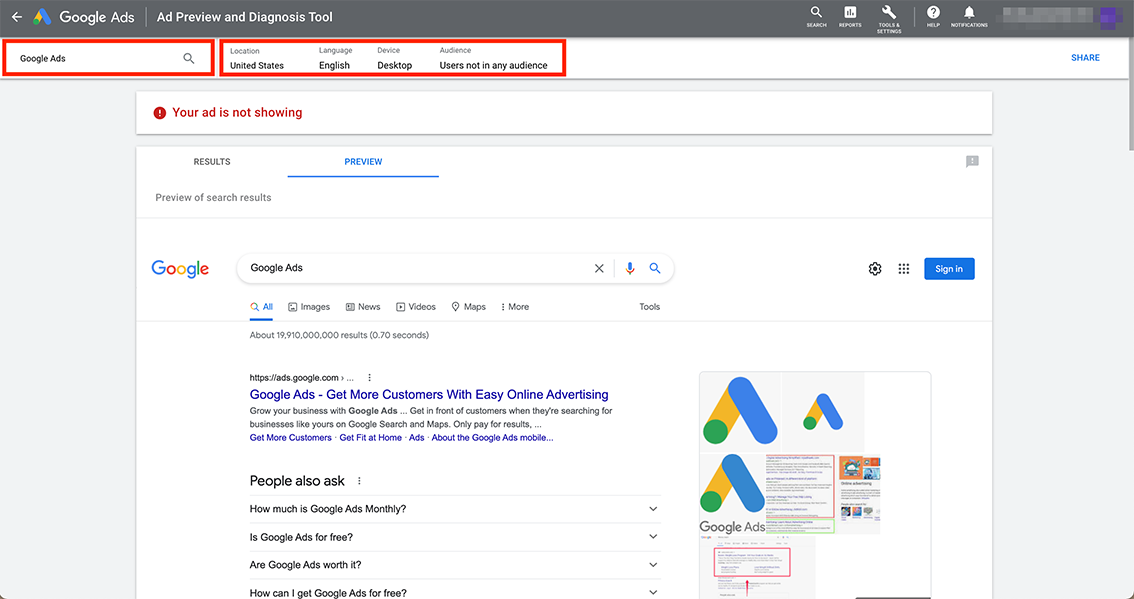Open the Reports icon
1134x599 pixels.
click(850, 17)
